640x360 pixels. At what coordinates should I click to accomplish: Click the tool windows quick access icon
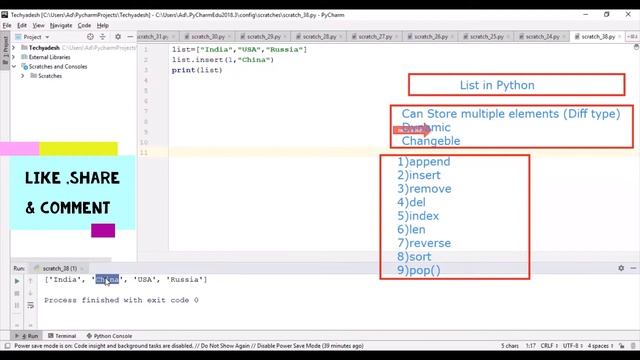(x=7, y=346)
